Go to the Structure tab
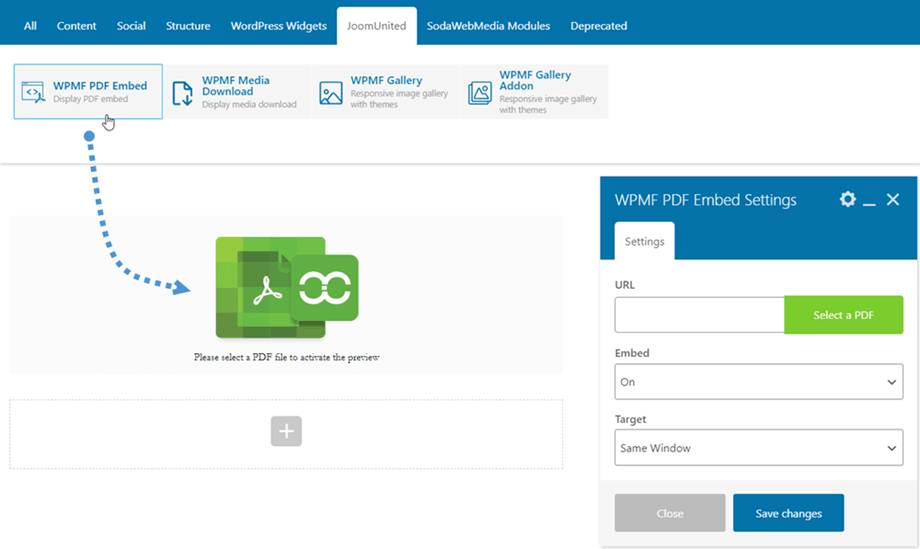The image size is (920, 549). [x=188, y=26]
